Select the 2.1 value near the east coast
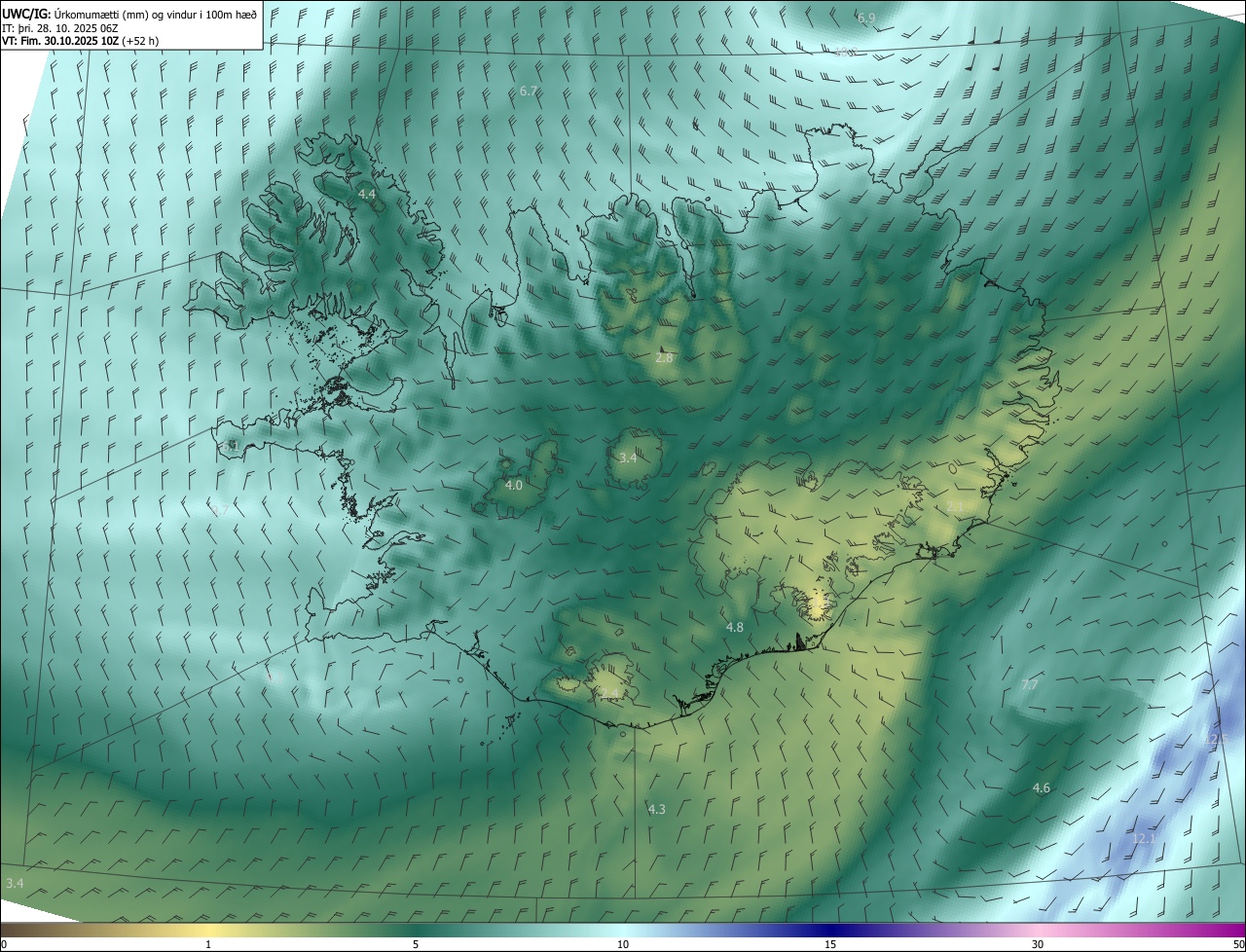Image resolution: width=1246 pixels, height=952 pixels. click(956, 507)
